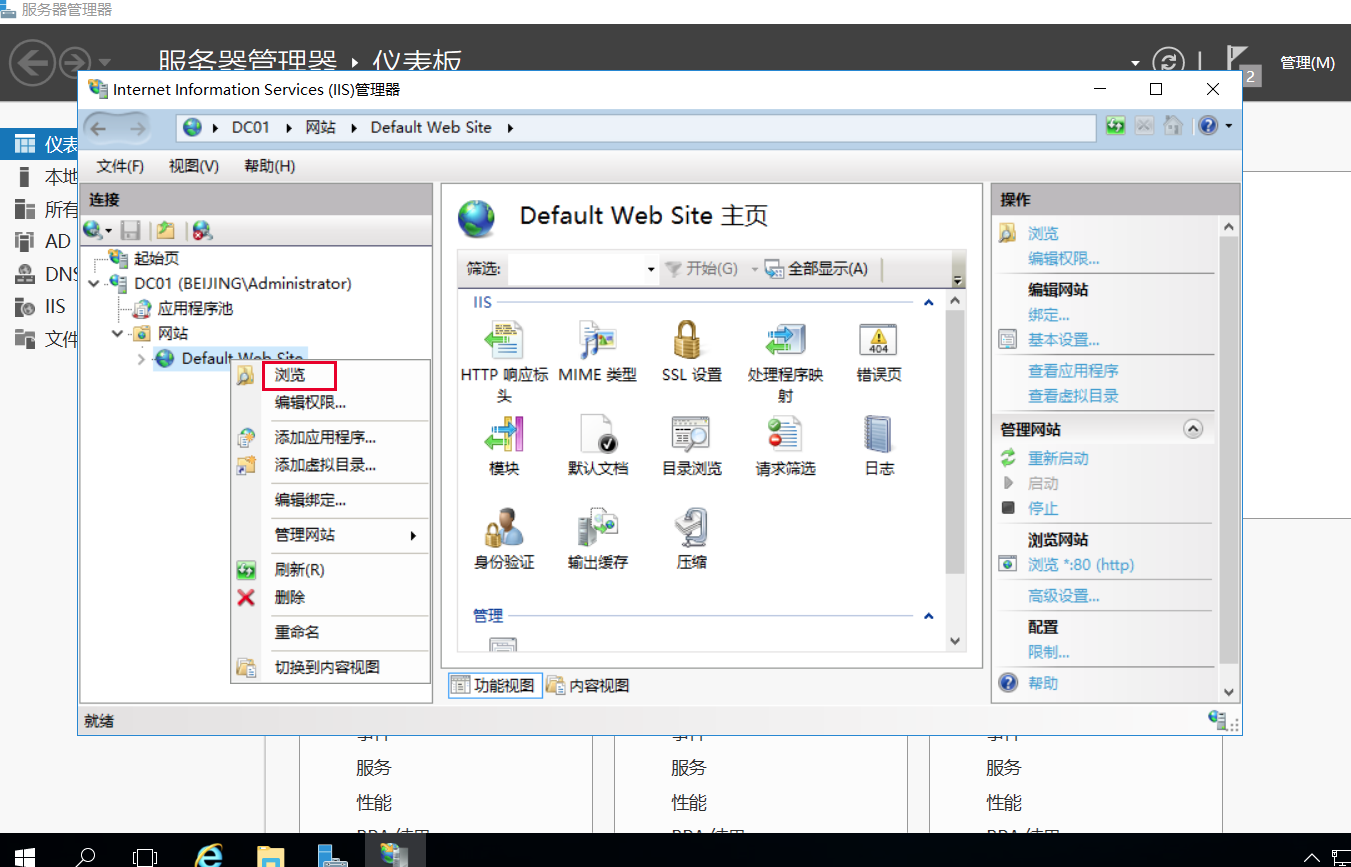
Task: Open the 日志 feature icon
Action: click(x=879, y=436)
